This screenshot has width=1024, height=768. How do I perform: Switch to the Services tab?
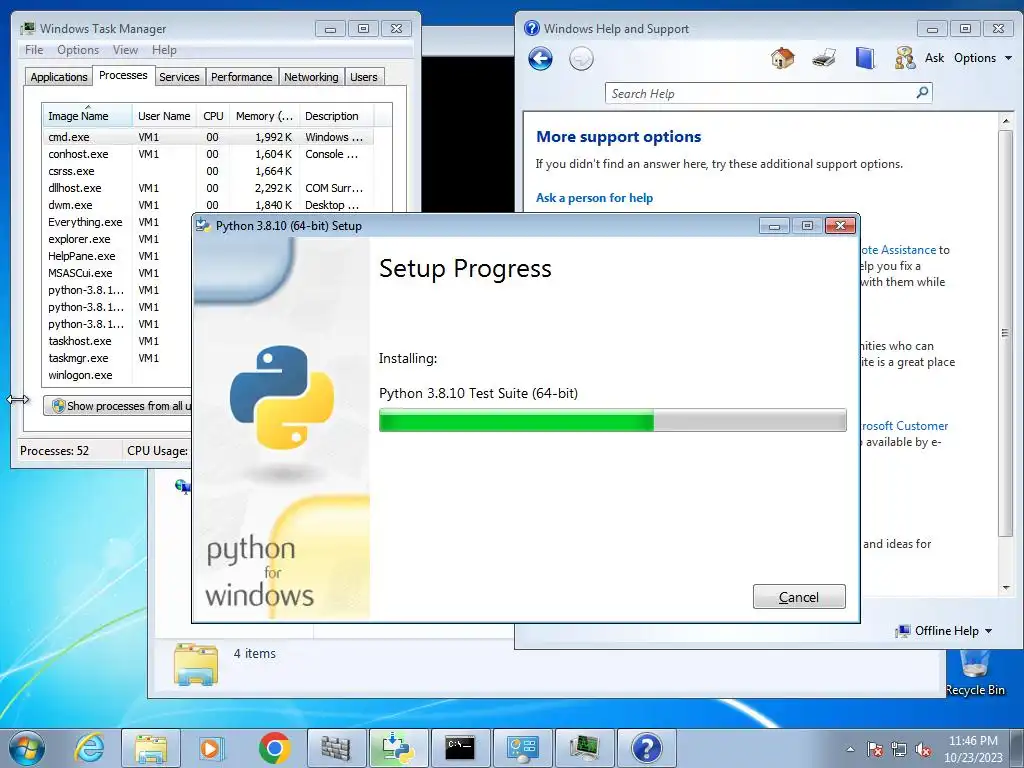[x=179, y=77]
